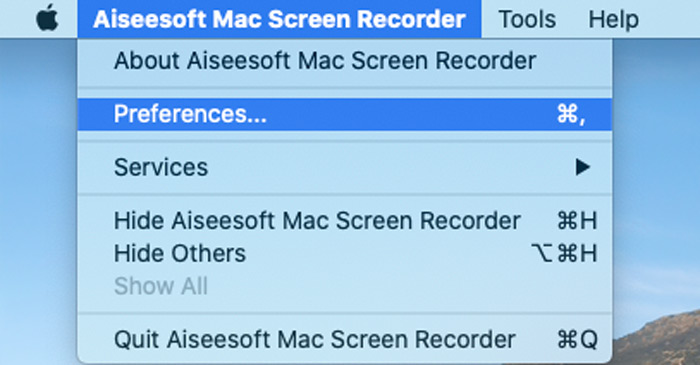Click the separator line below About item
The image size is (700, 365).
[345, 88]
